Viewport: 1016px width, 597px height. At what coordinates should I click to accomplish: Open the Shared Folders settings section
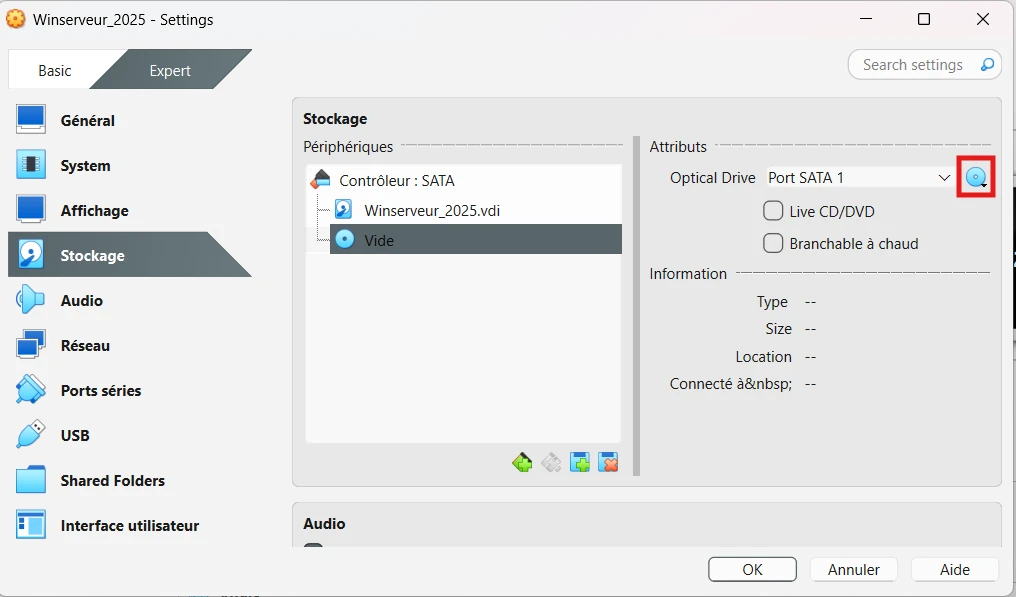click(x=130, y=481)
